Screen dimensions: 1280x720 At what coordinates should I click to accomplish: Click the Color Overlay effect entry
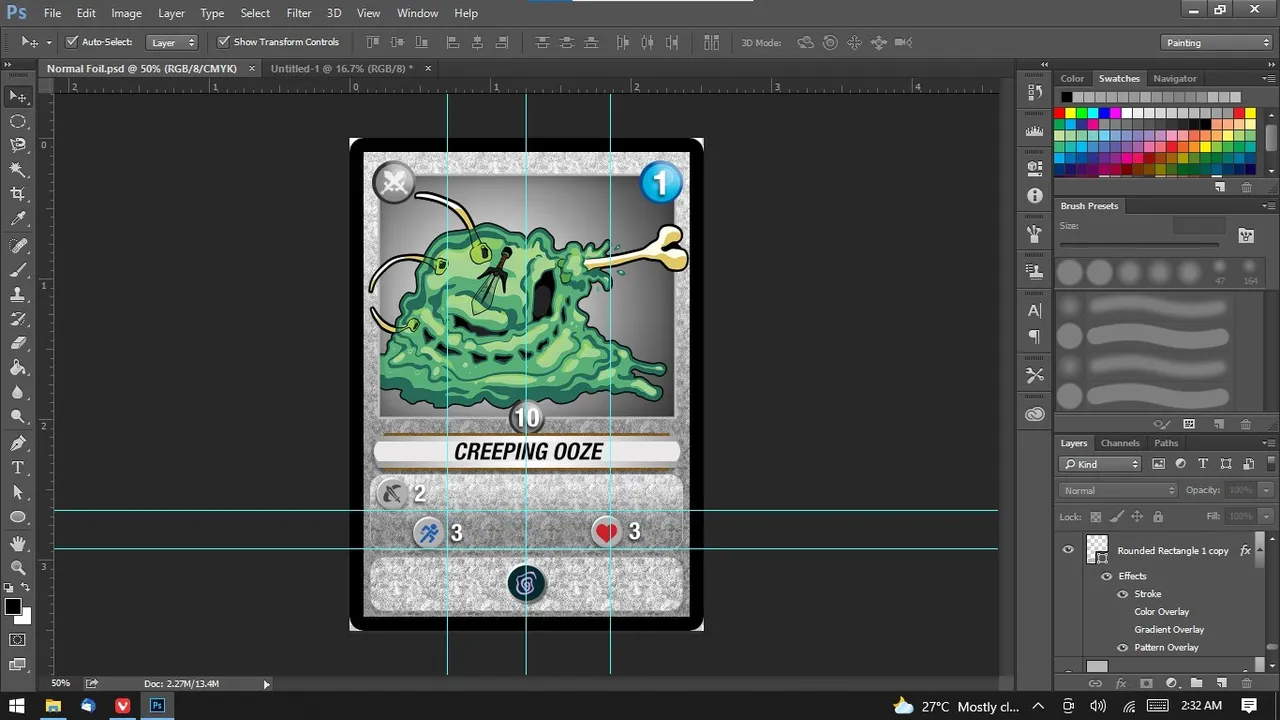1161,612
